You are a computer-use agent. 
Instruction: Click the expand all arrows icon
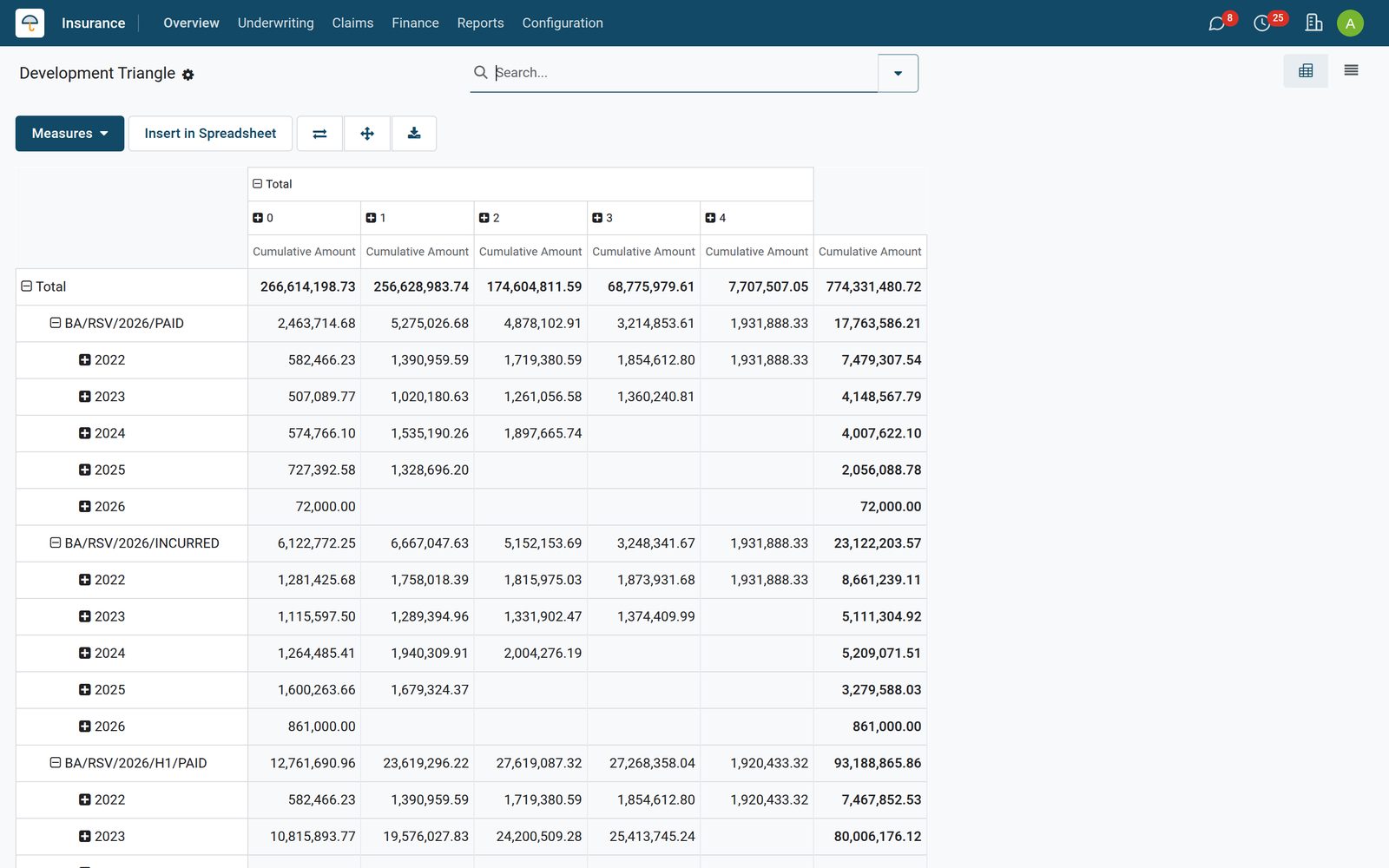[x=367, y=134]
